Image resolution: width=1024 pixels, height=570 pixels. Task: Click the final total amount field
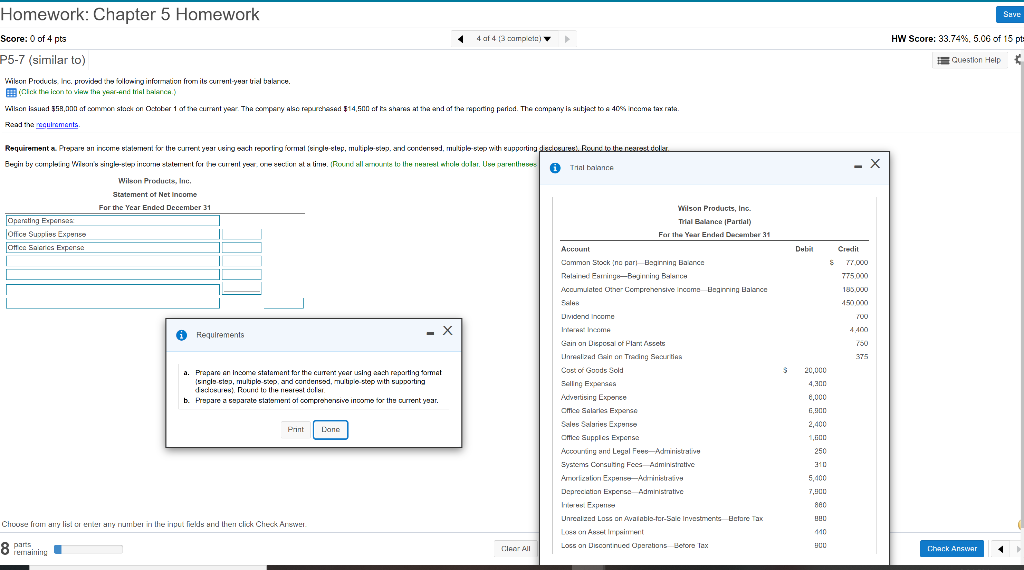pos(283,302)
